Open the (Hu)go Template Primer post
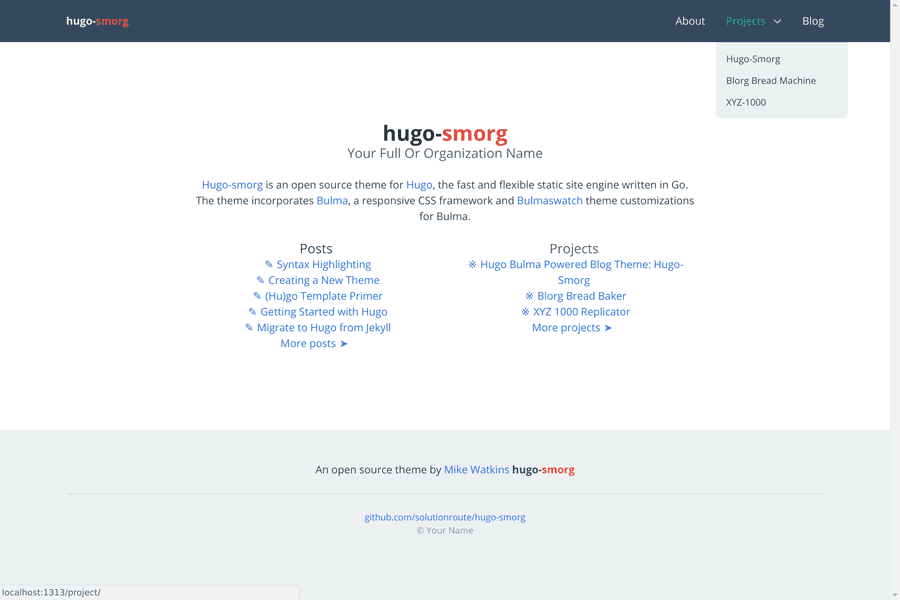900x600 pixels. pyautogui.click(x=324, y=296)
